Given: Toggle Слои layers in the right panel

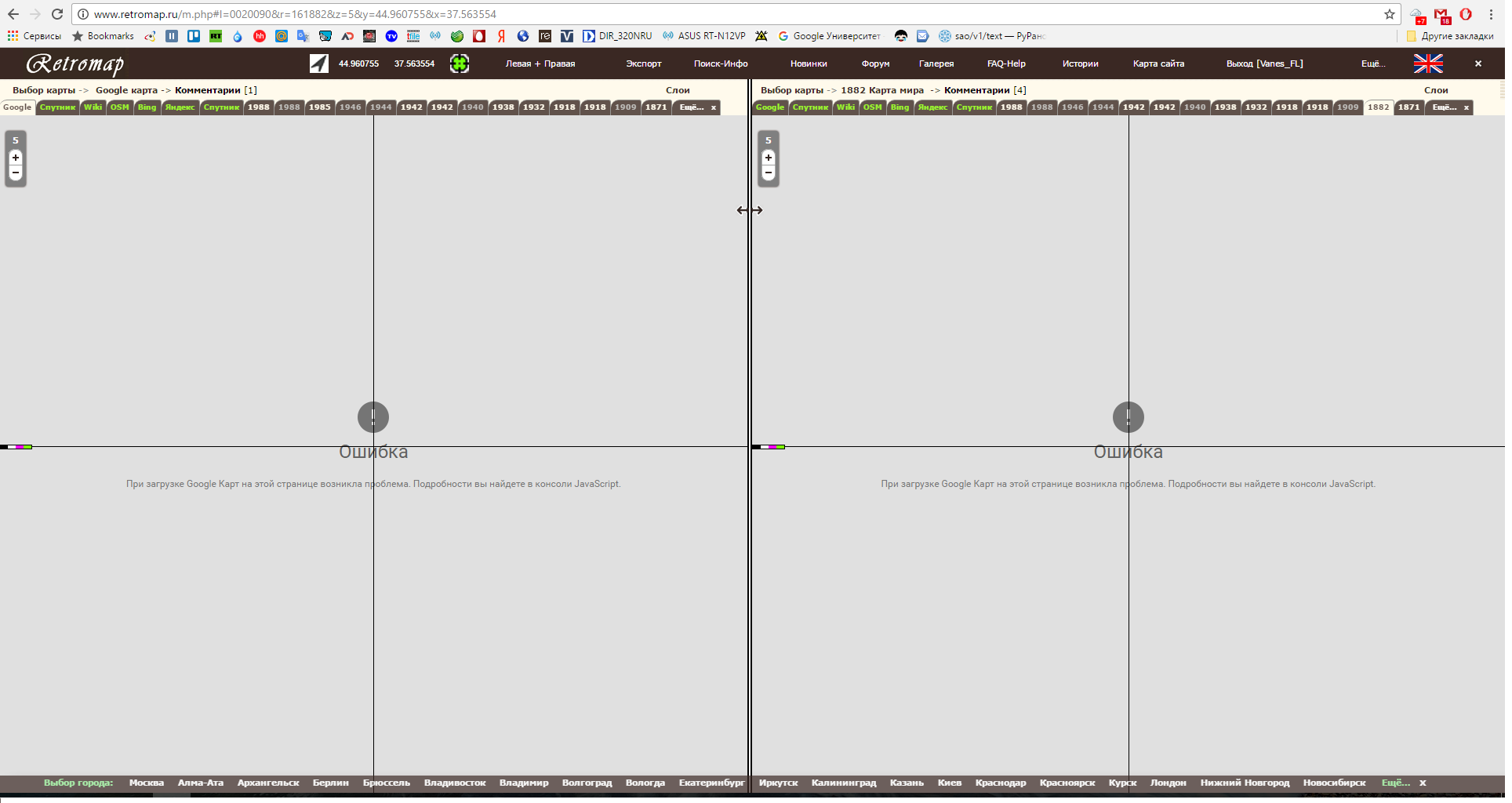Looking at the screenshot, I should coord(1435,90).
